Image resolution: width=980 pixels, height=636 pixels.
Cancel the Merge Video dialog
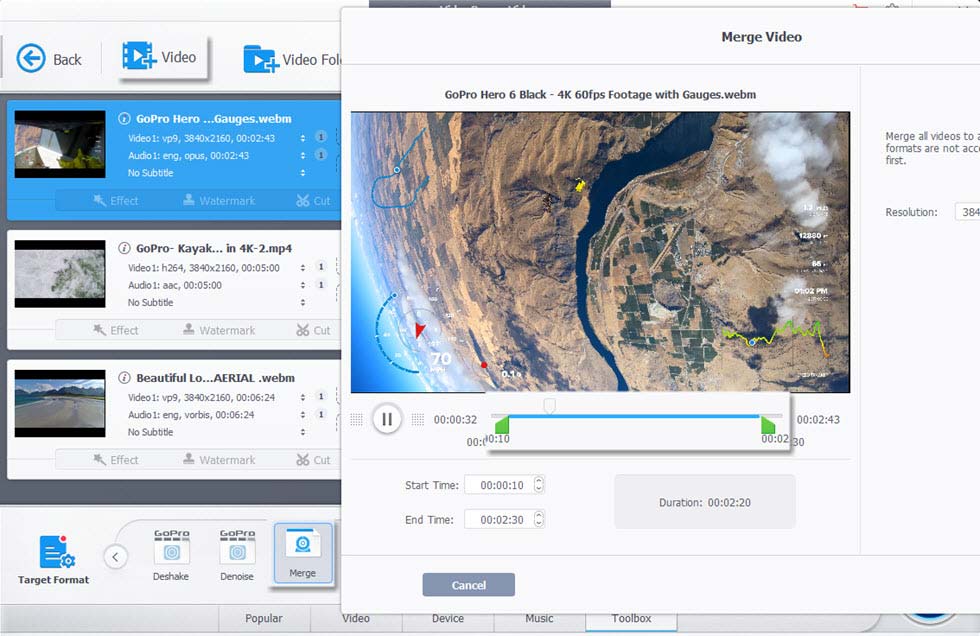[468, 584]
